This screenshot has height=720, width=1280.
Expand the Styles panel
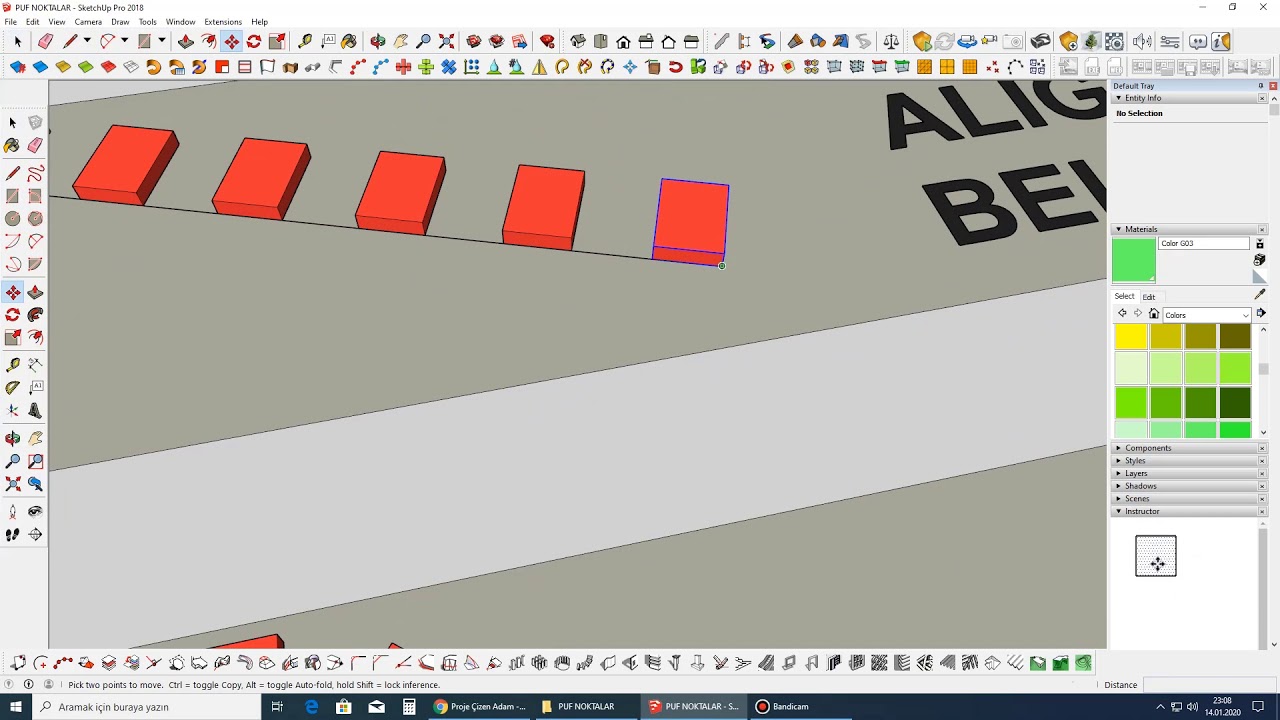1119,461
